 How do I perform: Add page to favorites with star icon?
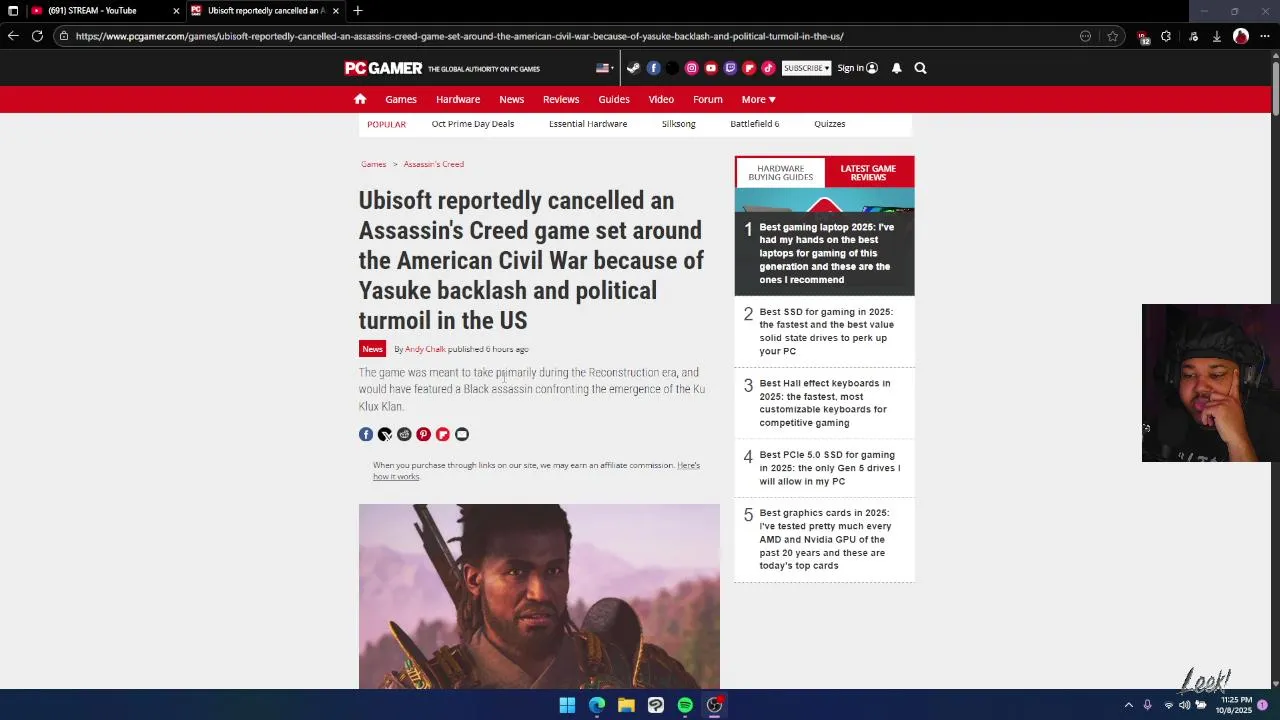tap(1112, 36)
